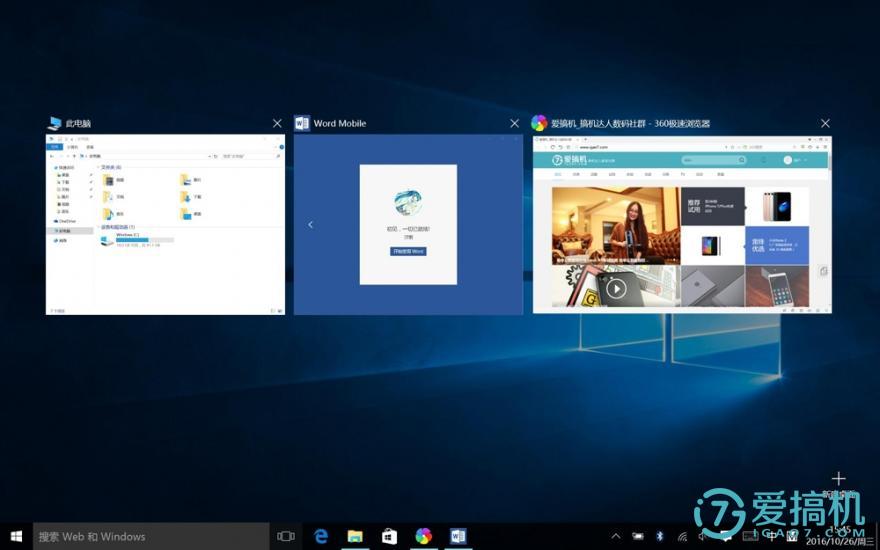Open 360 browser from the taskbar
The height and width of the screenshot is (550, 880).
[424, 537]
